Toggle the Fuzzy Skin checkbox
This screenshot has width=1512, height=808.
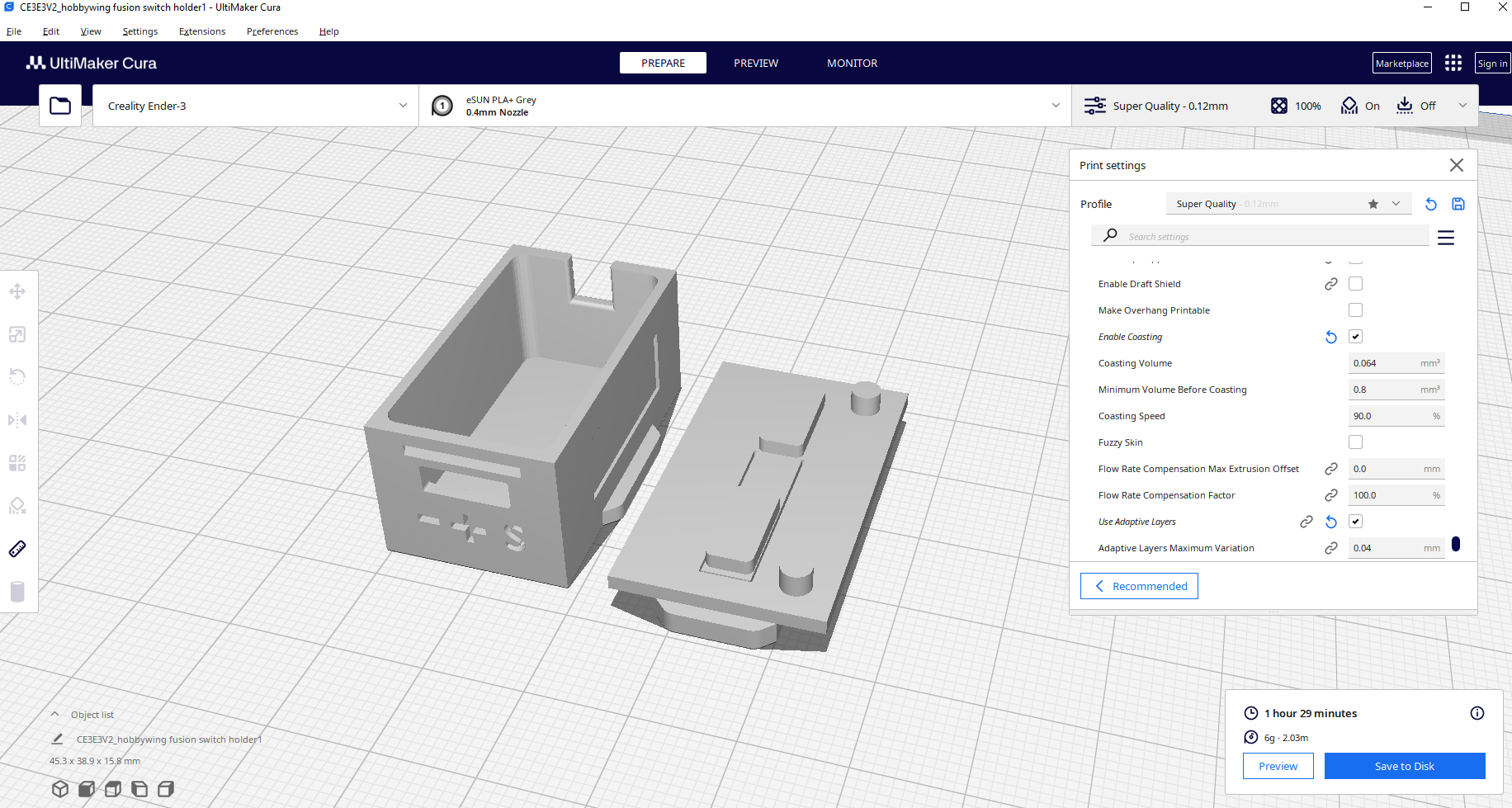1355,442
